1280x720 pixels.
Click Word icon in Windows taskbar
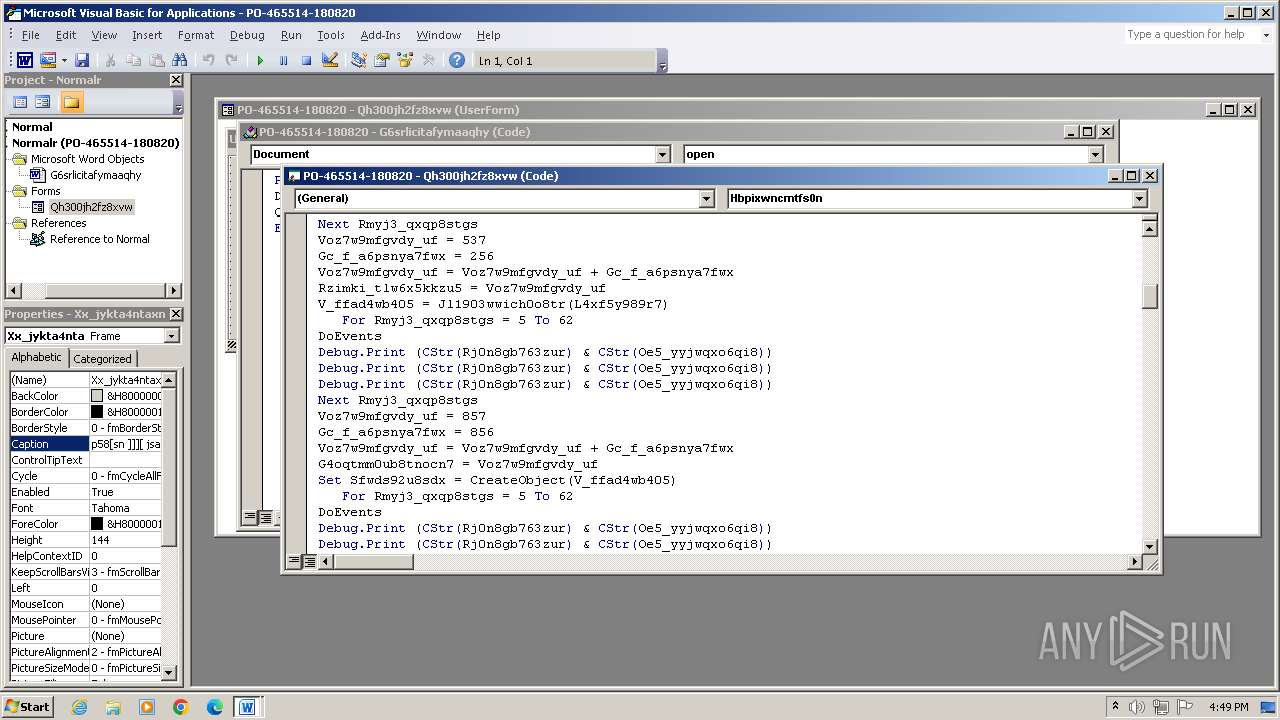coord(247,707)
